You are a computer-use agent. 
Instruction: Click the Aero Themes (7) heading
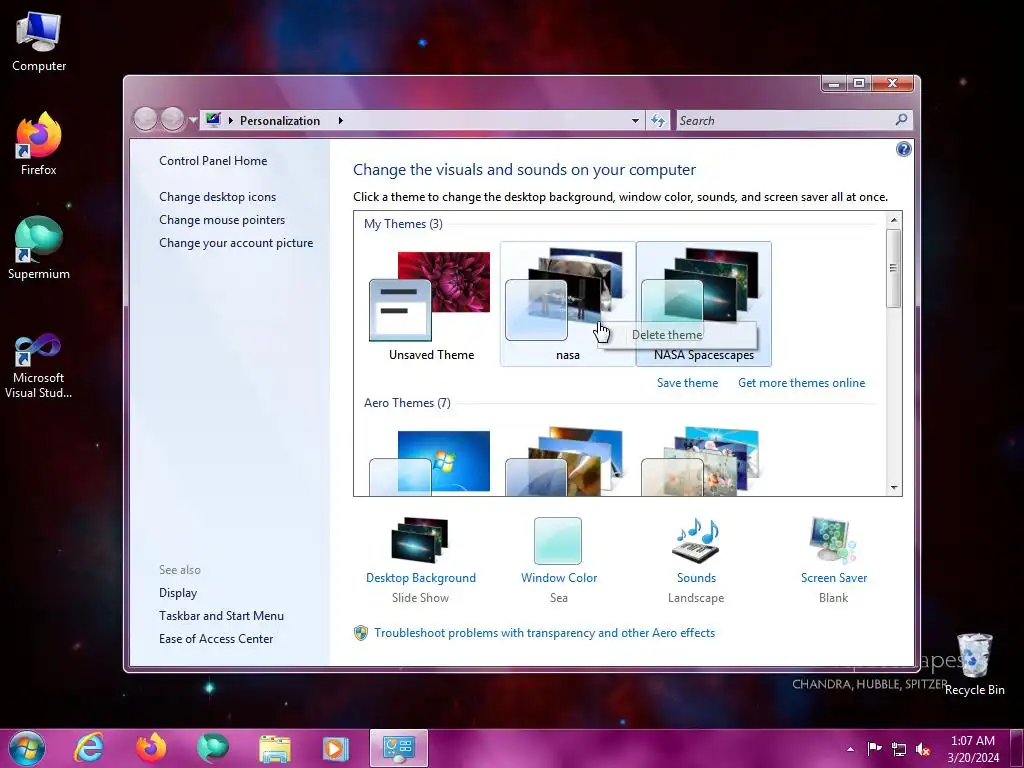[407, 403]
